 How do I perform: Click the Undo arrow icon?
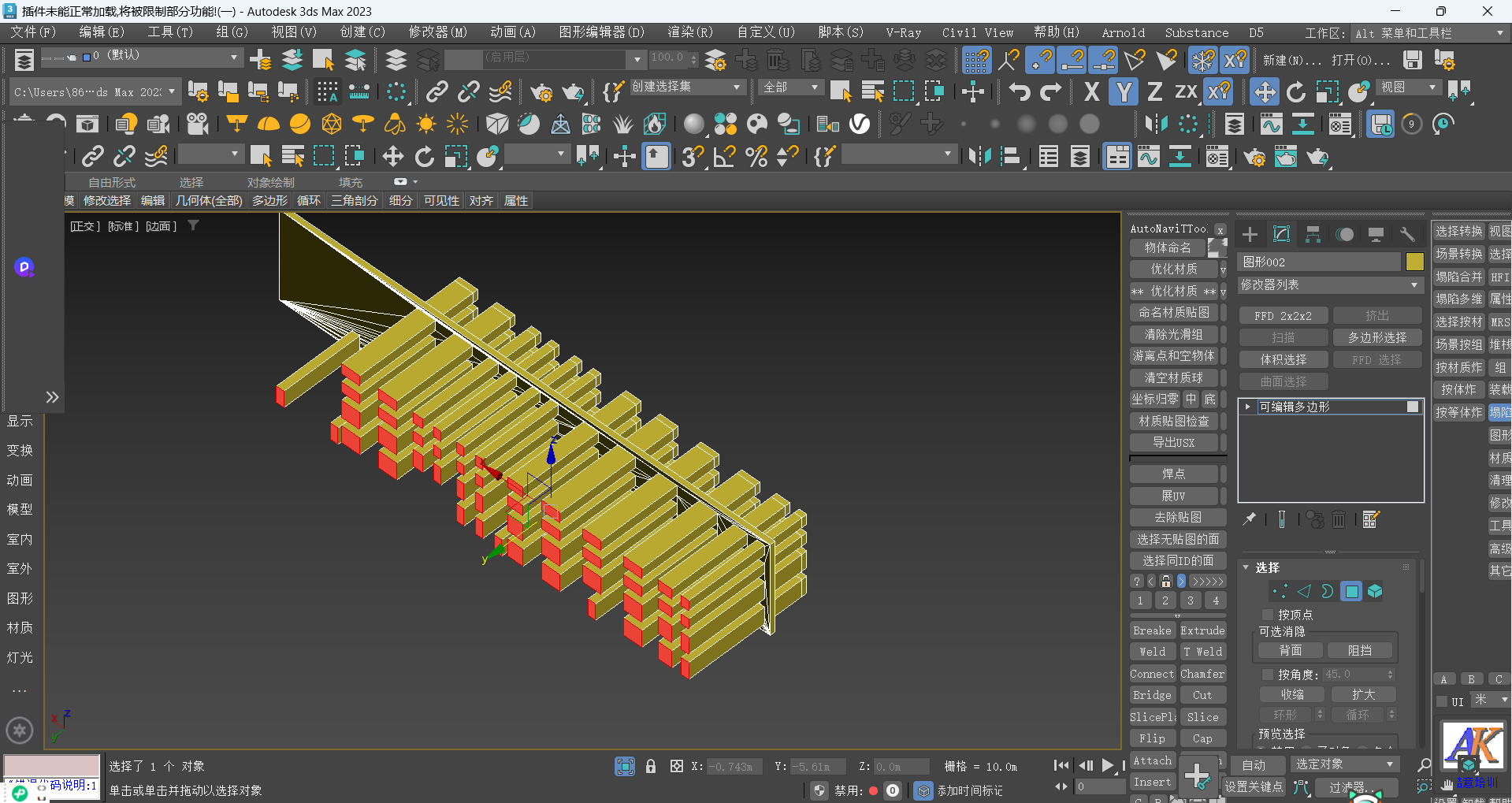click(x=1020, y=91)
